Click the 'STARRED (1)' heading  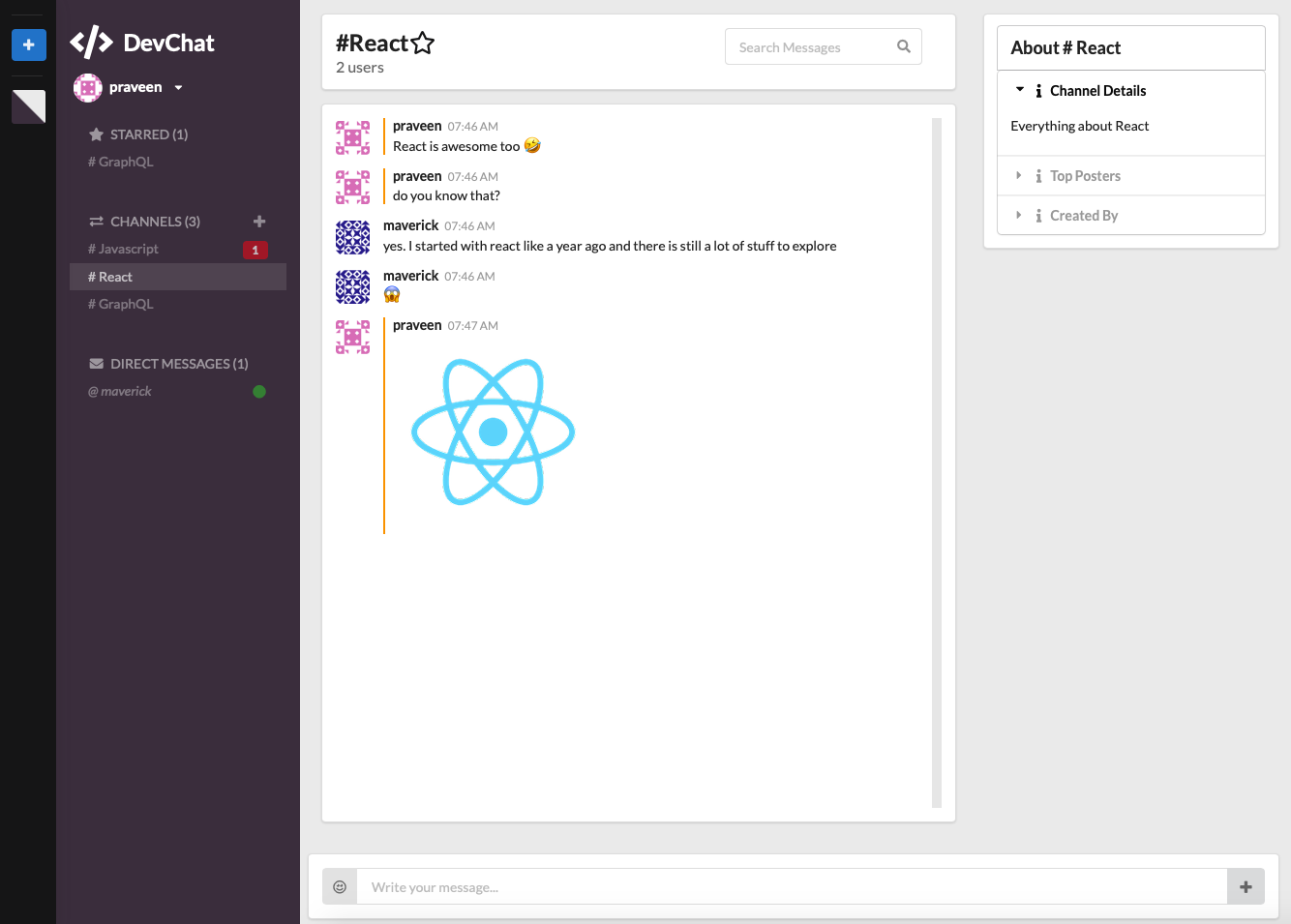click(x=149, y=134)
